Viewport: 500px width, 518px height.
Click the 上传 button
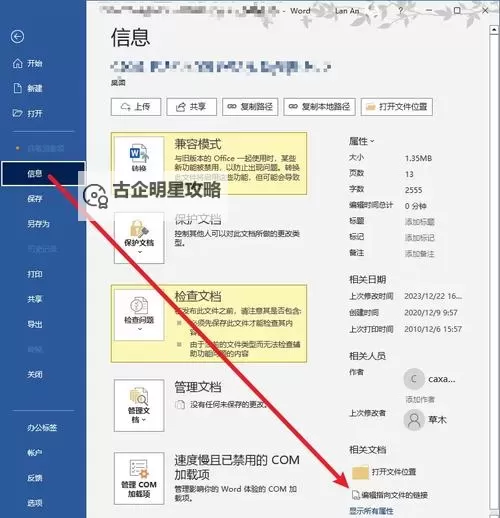coord(136,107)
